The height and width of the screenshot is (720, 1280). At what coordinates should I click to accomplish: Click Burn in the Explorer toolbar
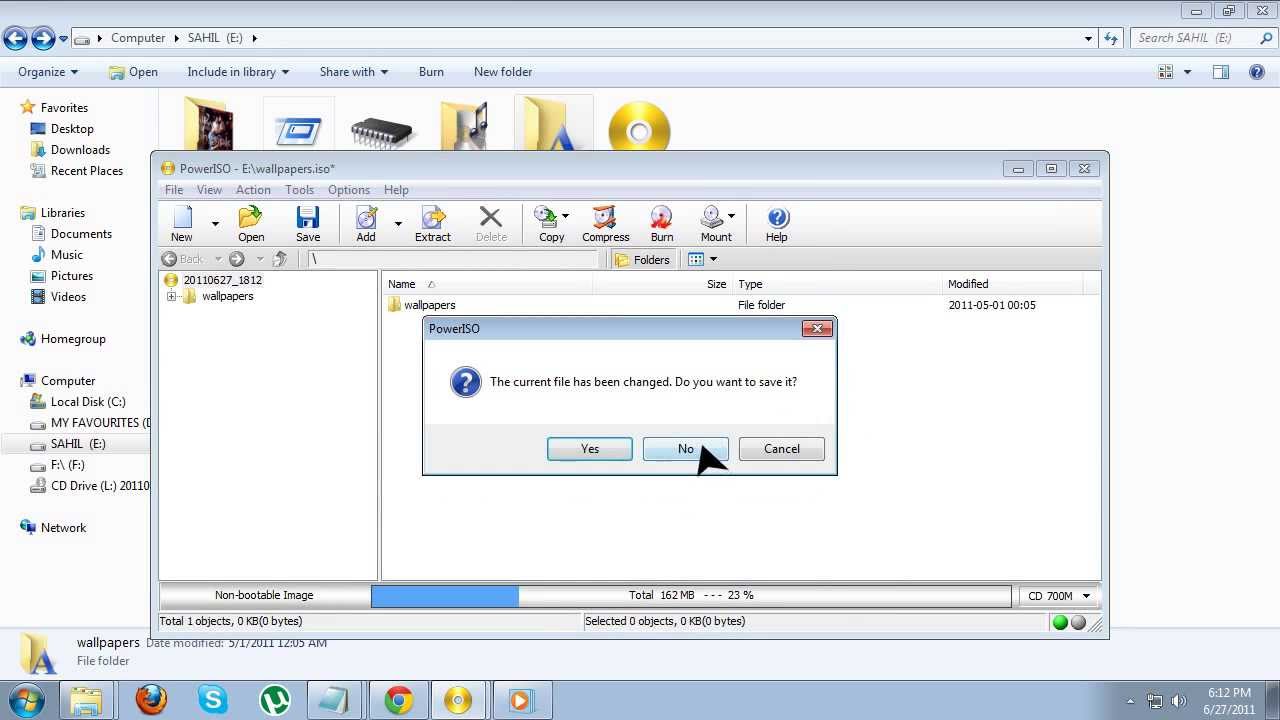(431, 72)
